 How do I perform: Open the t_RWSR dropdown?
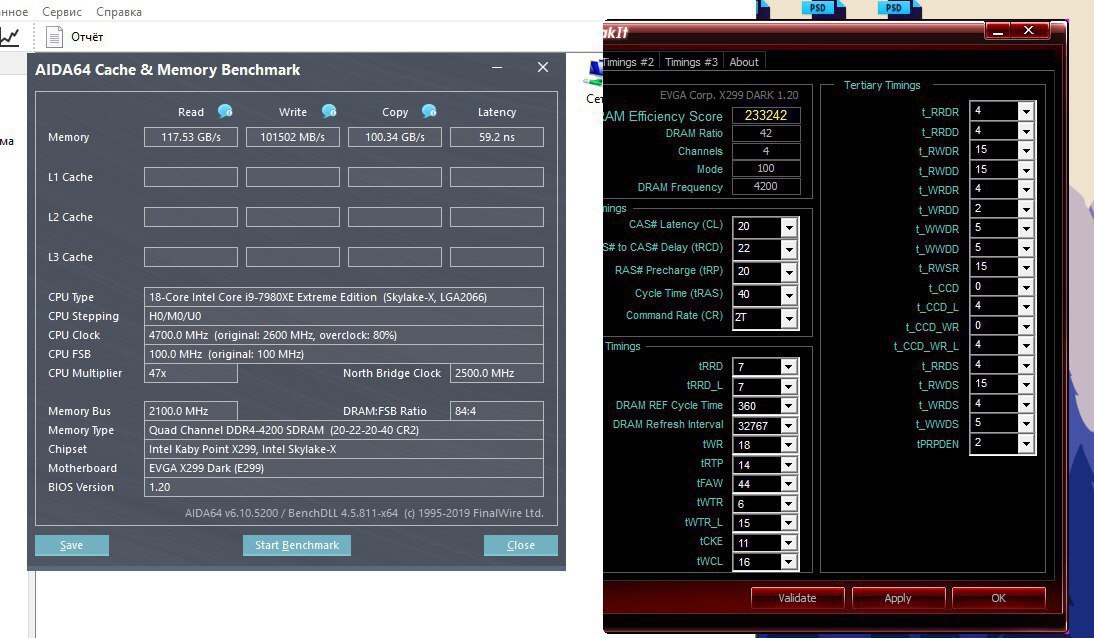tap(1026, 267)
